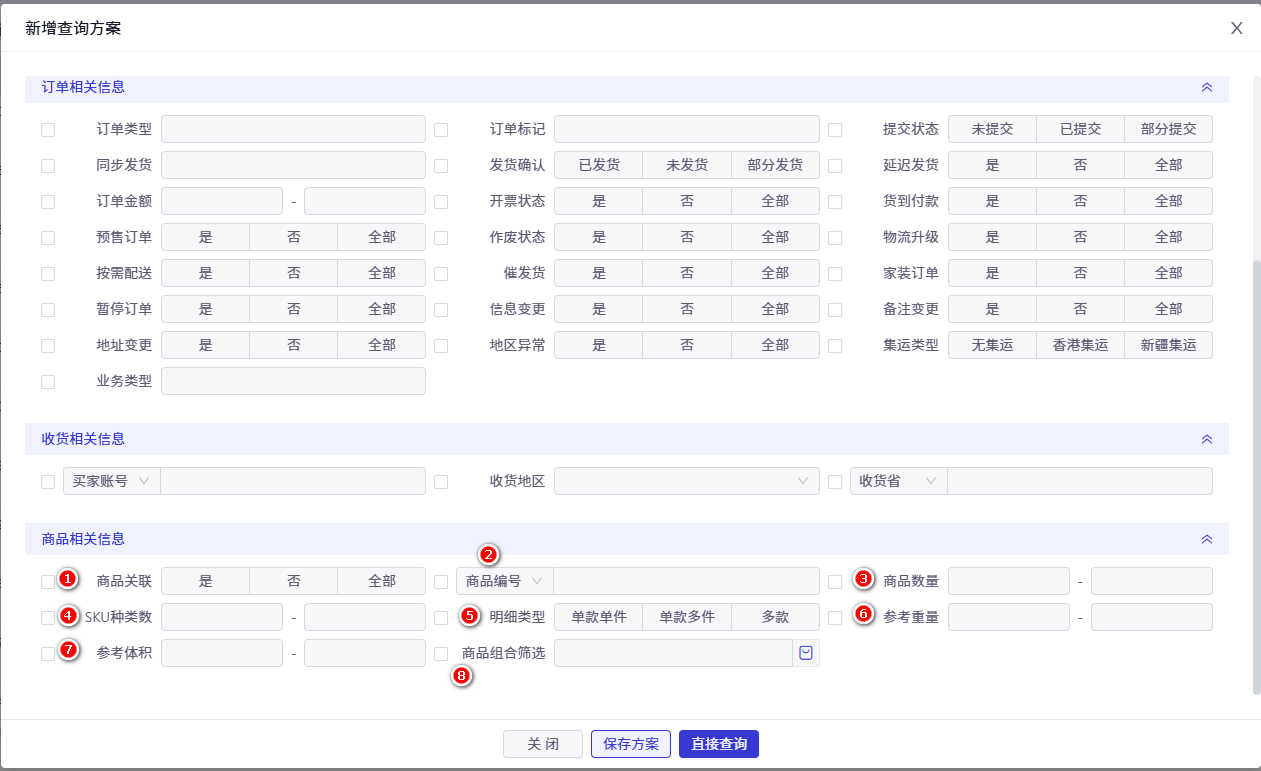Tick the 同步发货 checkbox
The height and width of the screenshot is (771, 1261).
[48, 166]
